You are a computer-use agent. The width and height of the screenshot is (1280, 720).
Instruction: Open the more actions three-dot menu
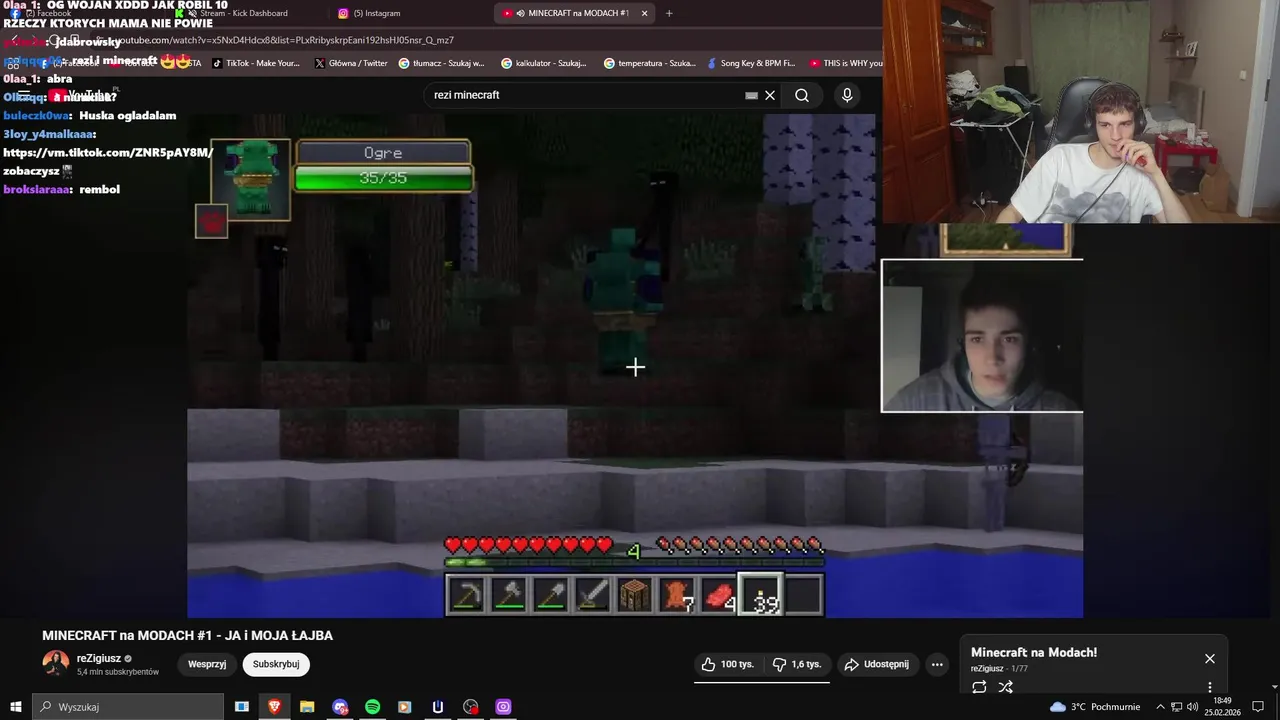point(937,664)
